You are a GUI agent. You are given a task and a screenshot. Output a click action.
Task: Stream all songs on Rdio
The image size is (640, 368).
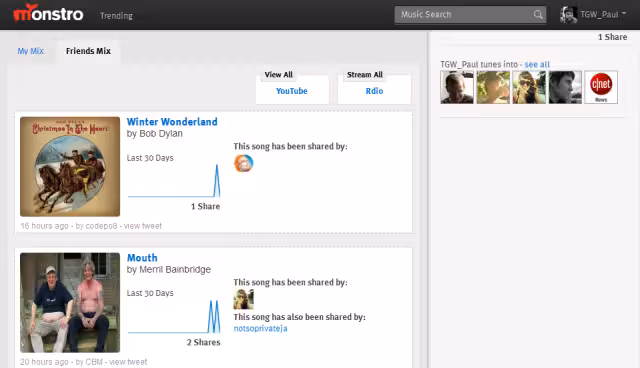coord(374,91)
